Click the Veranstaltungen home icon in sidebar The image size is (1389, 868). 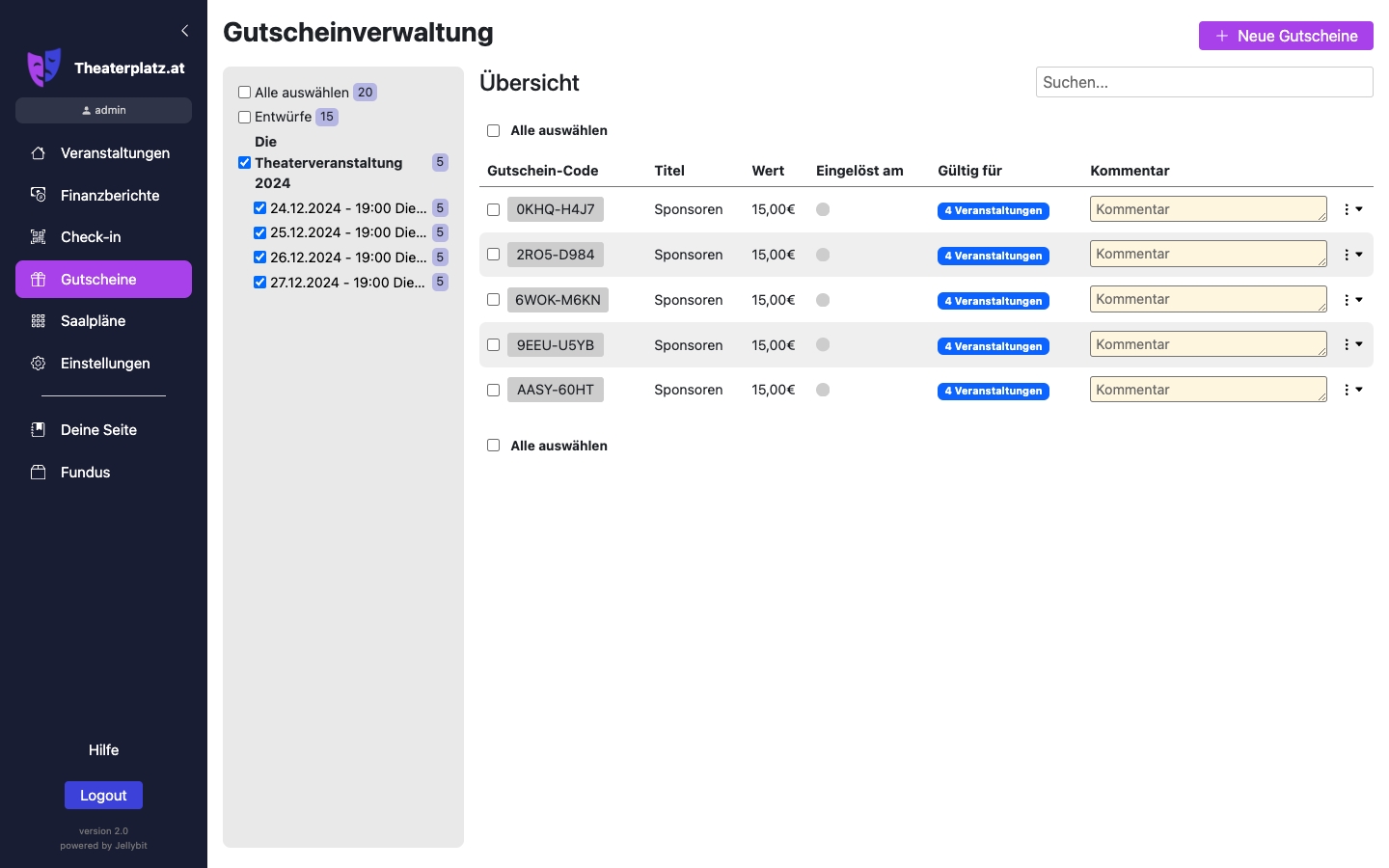click(39, 153)
